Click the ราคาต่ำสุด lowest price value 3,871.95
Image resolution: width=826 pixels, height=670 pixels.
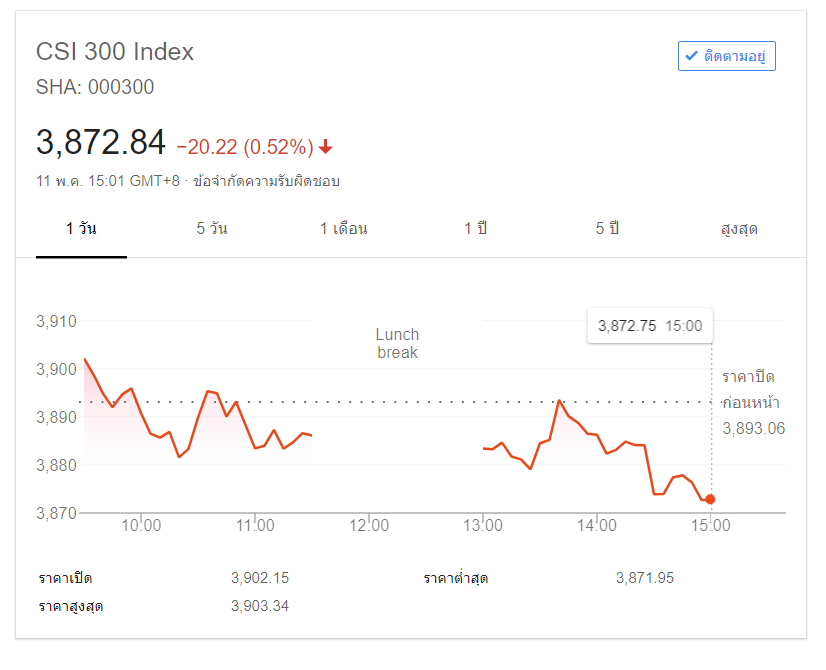[x=645, y=578]
